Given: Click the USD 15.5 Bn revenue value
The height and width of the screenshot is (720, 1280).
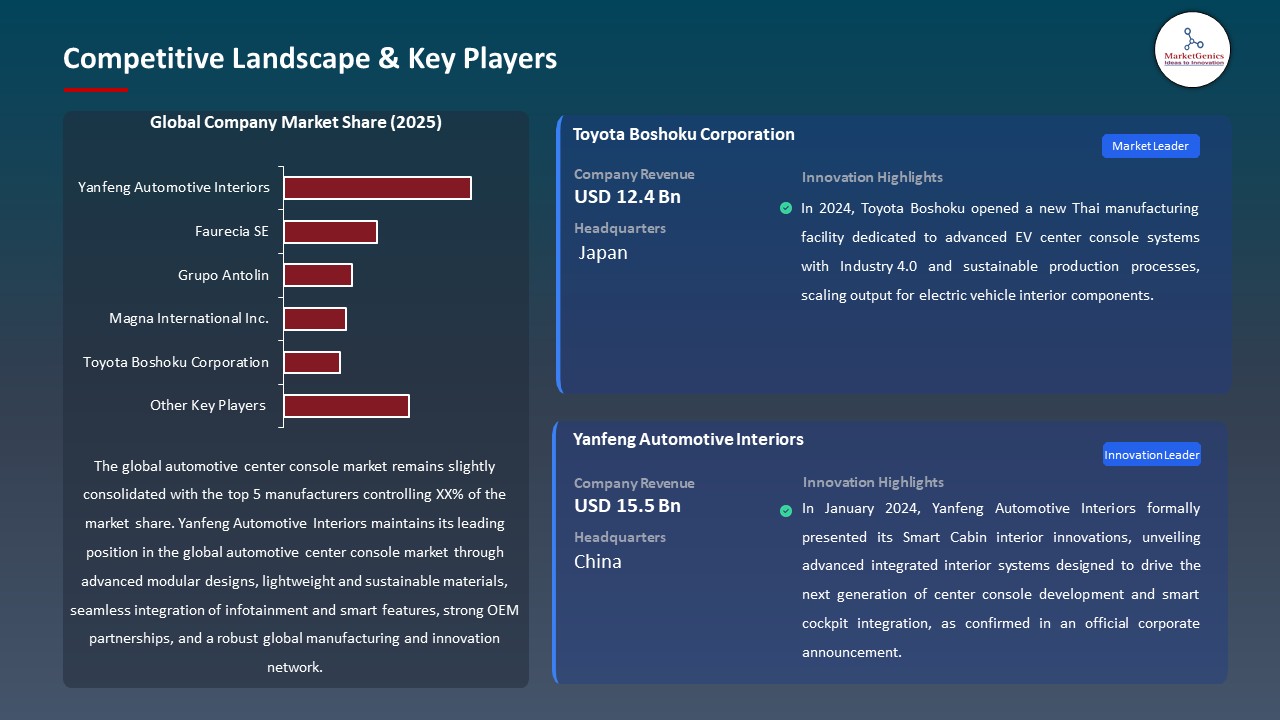Looking at the screenshot, I should (627, 506).
